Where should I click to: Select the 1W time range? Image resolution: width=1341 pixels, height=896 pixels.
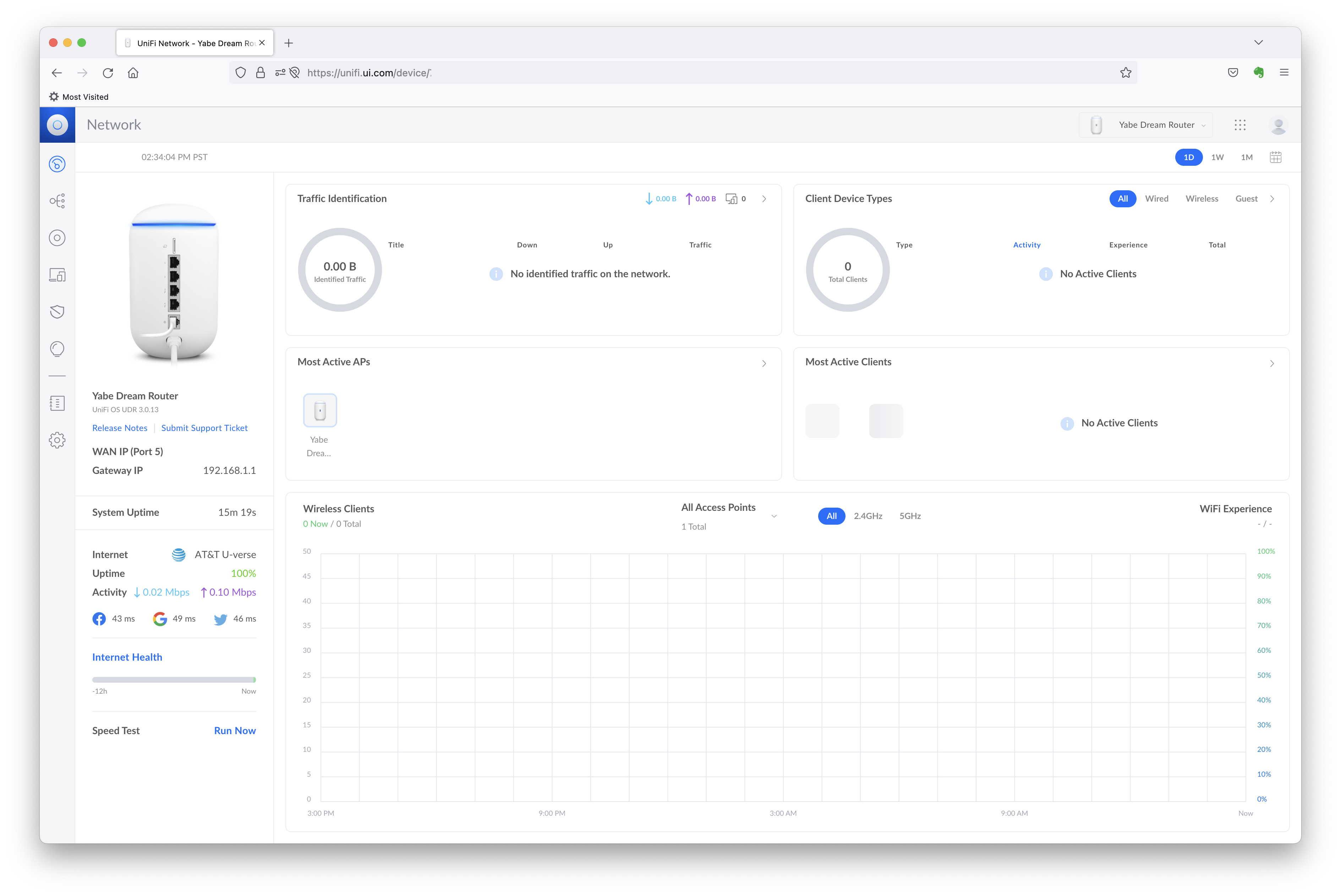[1217, 157]
